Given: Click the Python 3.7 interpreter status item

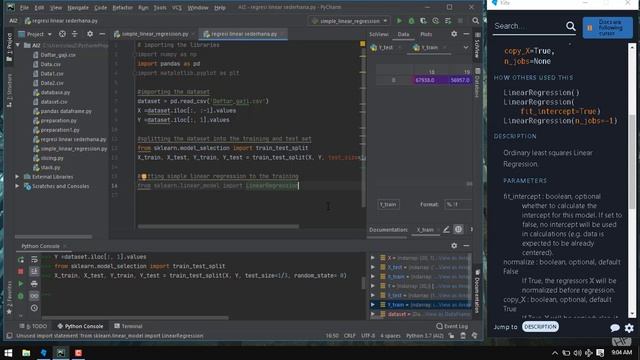Looking at the screenshot, I should pos(424,336).
